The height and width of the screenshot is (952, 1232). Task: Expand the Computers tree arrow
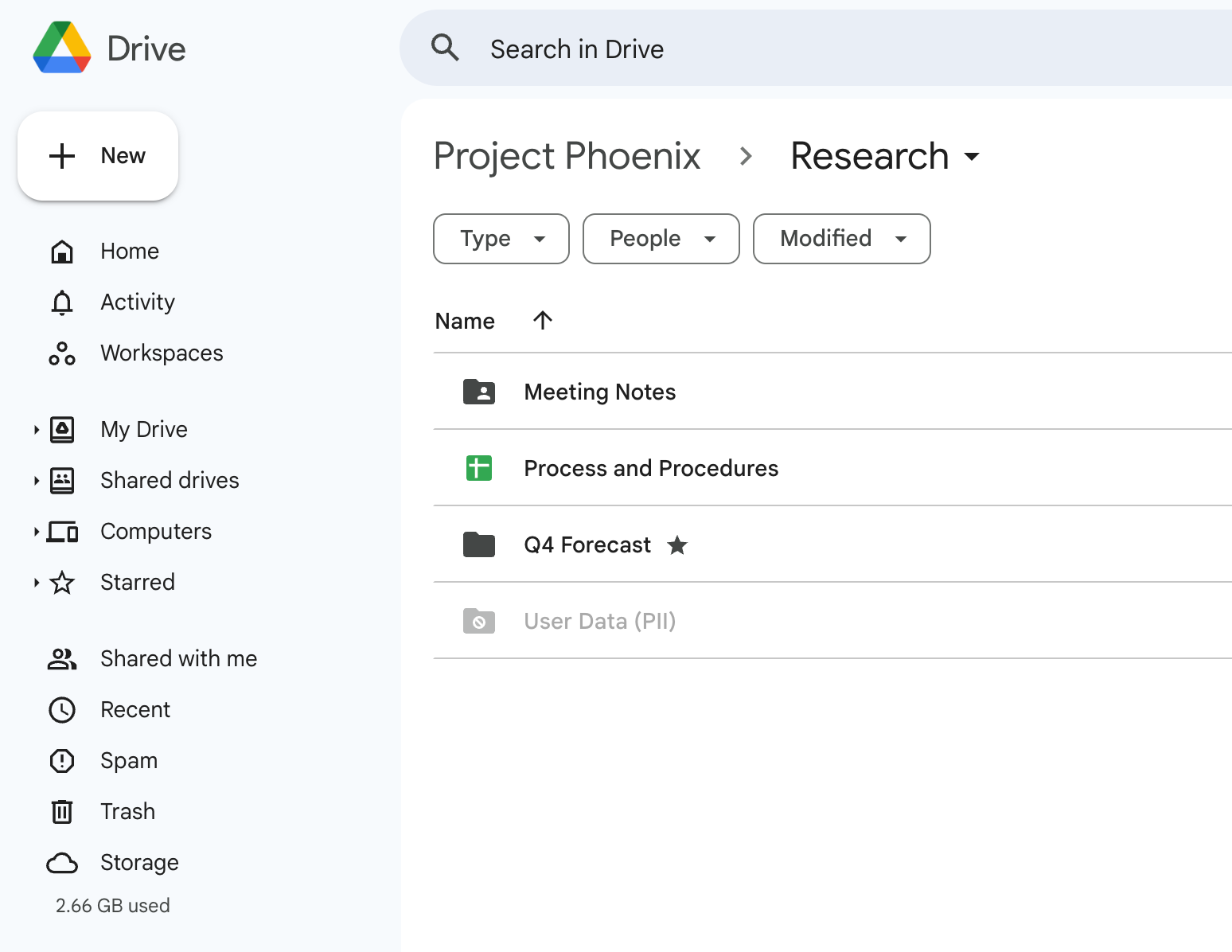coord(37,532)
